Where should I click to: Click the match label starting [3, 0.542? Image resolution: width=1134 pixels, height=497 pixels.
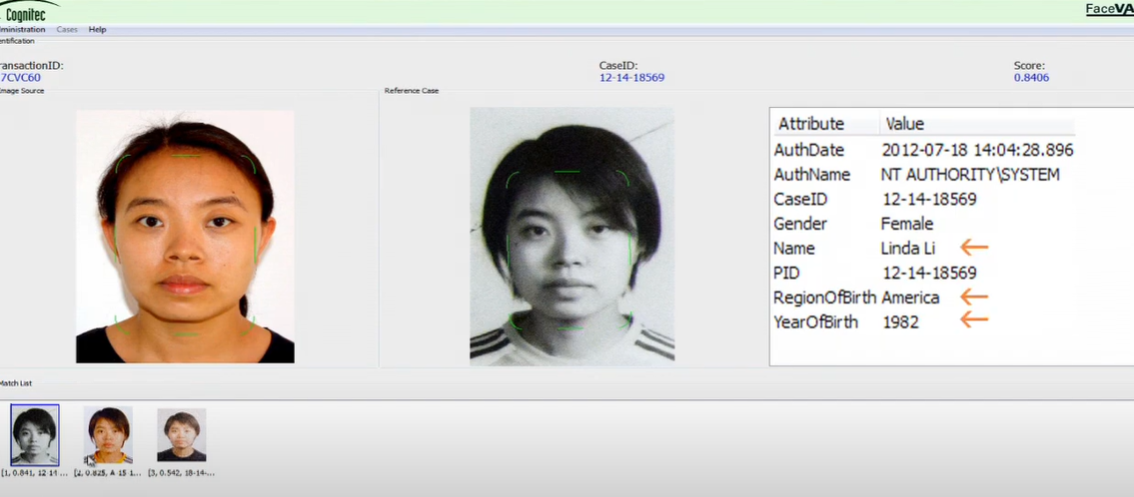(181, 472)
